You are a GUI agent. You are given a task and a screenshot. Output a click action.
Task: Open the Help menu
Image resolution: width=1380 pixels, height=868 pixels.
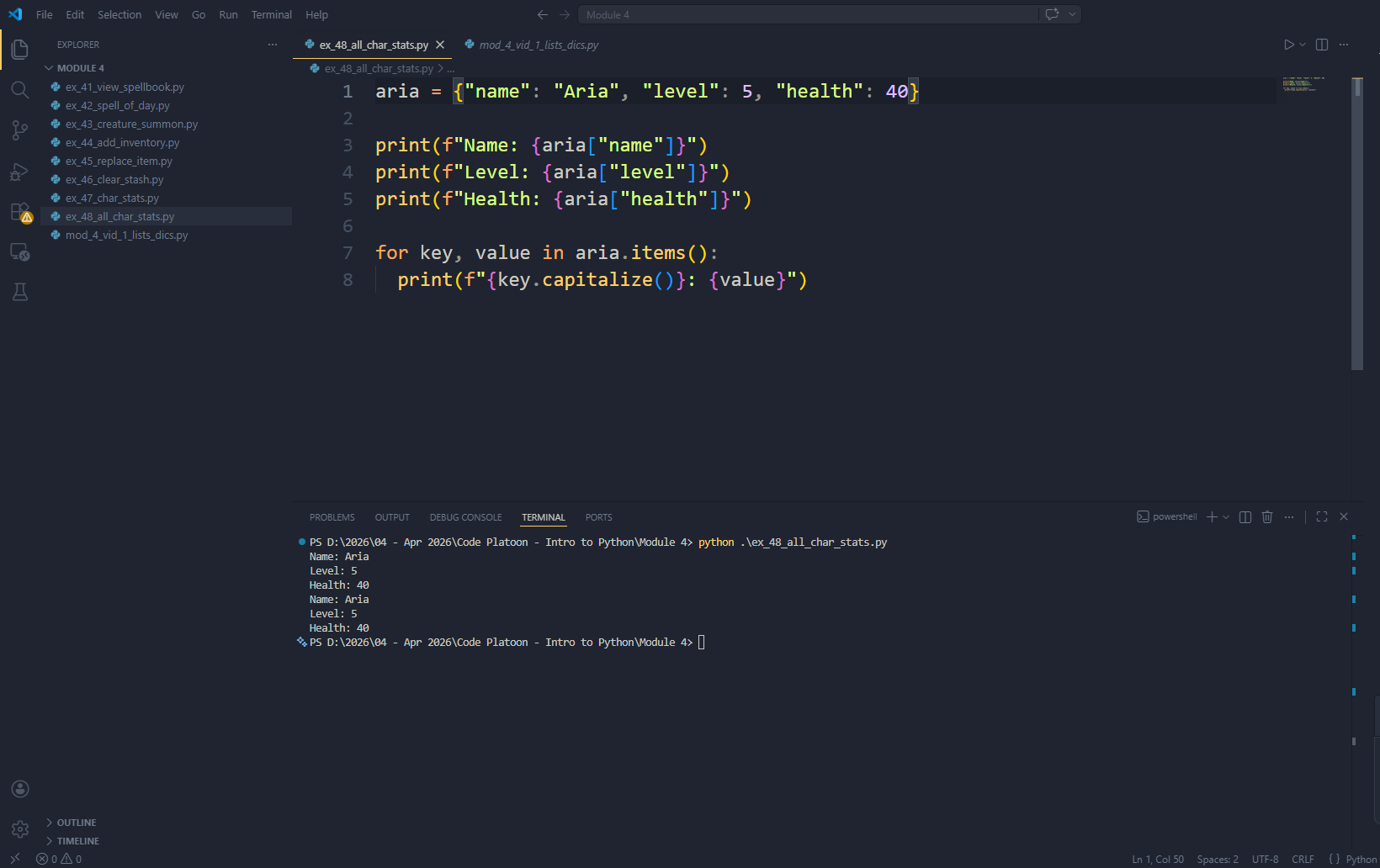[x=317, y=14]
